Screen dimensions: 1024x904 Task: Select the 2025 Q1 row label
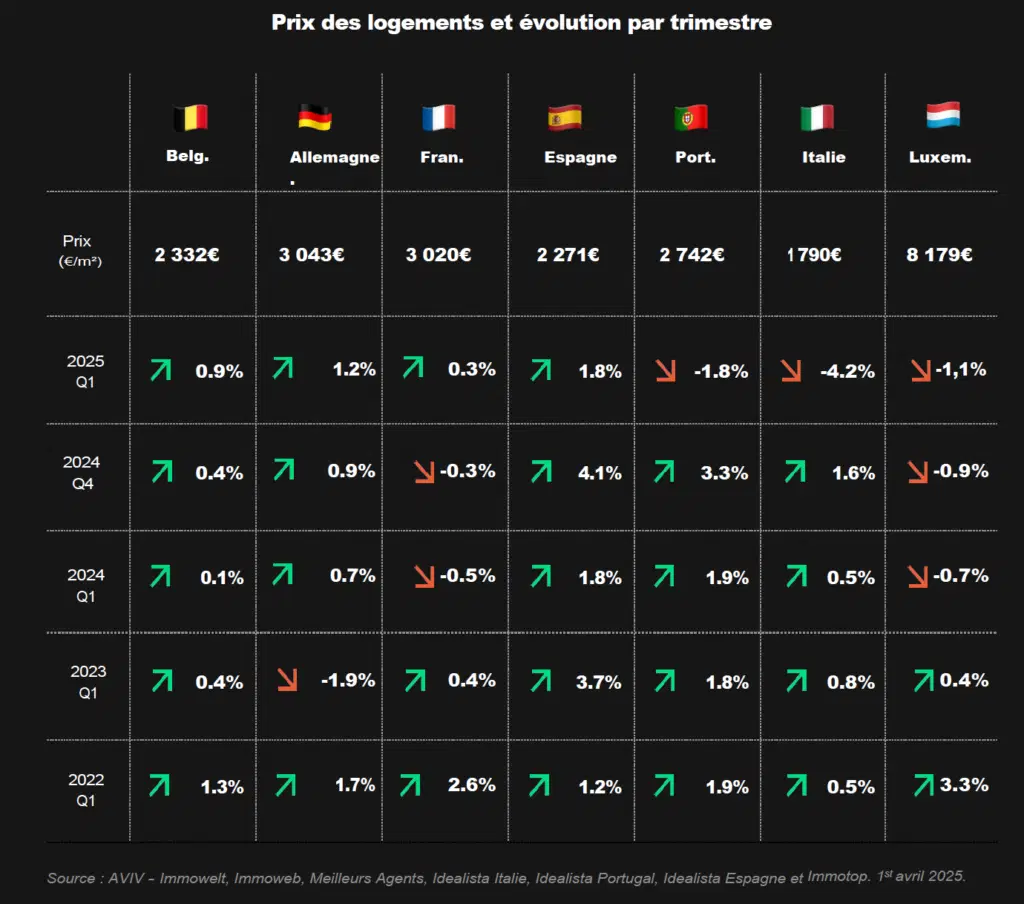point(86,371)
